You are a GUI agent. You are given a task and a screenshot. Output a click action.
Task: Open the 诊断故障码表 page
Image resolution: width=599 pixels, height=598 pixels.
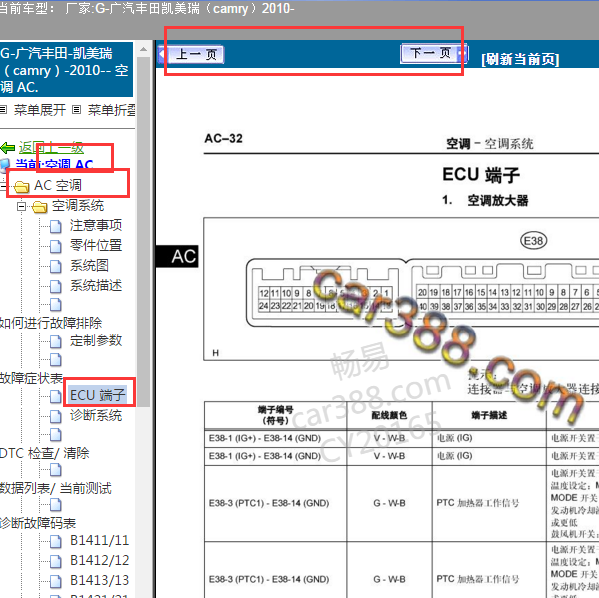click(x=38, y=523)
